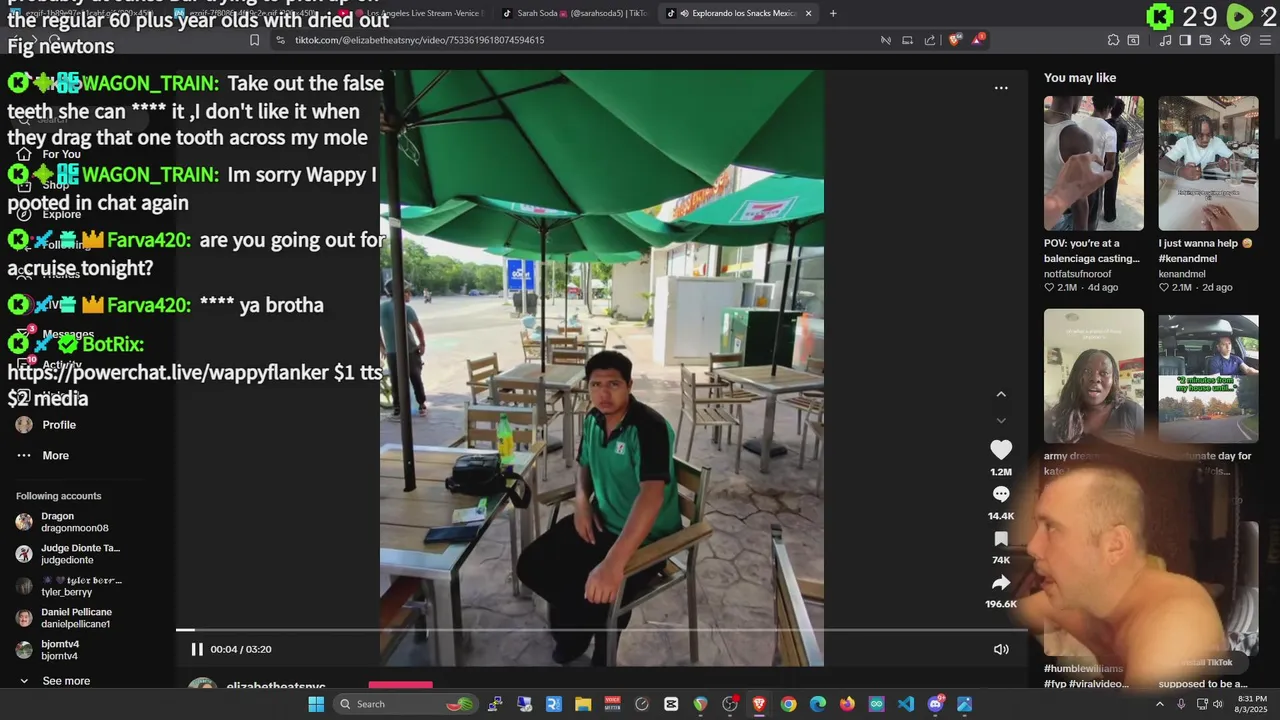Open the car driver video thumbnail
Viewport: 1280px width, 720px height.
(x=1208, y=379)
